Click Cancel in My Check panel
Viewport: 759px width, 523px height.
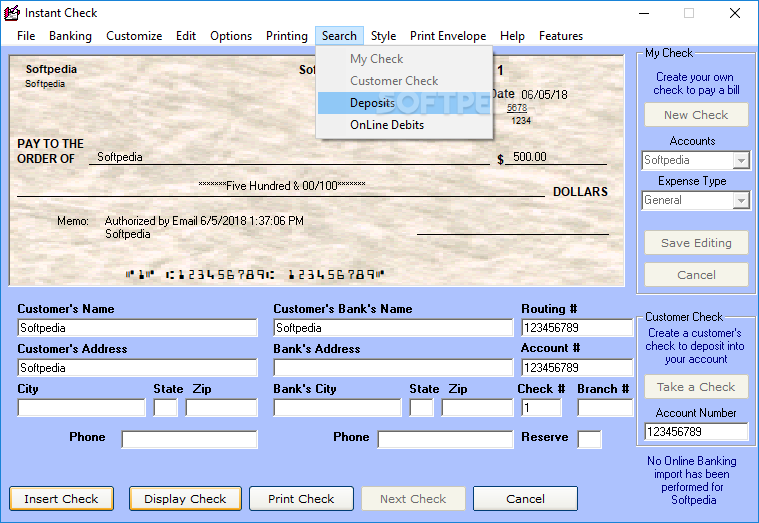pyautogui.click(x=696, y=275)
